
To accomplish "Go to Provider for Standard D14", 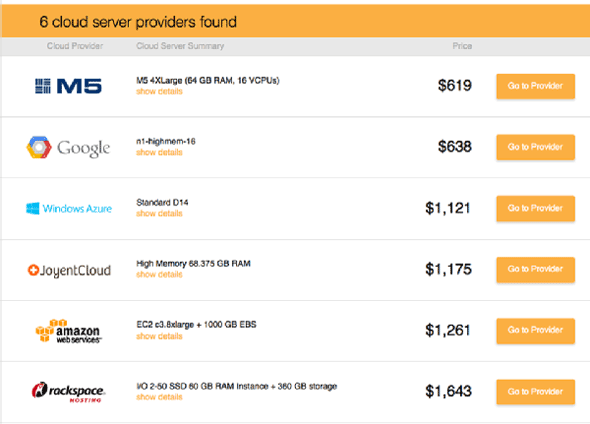I will coord(535,208).
